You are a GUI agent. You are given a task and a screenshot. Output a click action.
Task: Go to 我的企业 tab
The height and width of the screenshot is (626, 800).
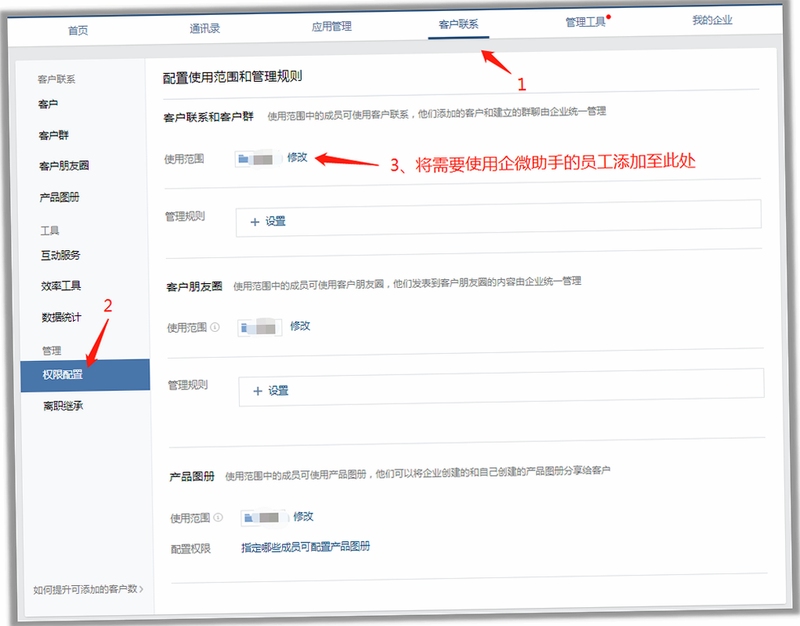tap(712, 20)
